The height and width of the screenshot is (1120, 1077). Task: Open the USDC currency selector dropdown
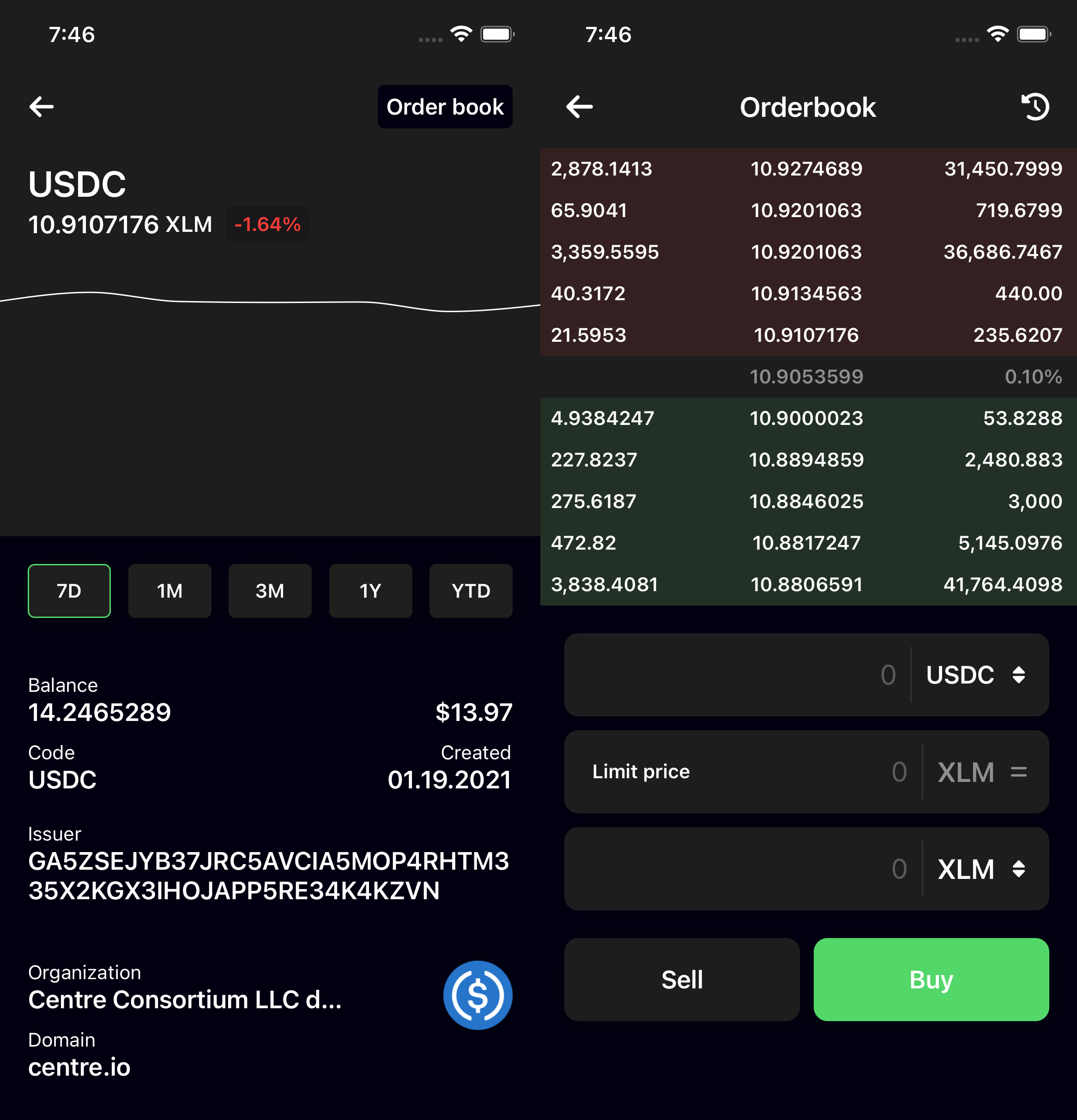pyautogui.click(x=976, y=675)
